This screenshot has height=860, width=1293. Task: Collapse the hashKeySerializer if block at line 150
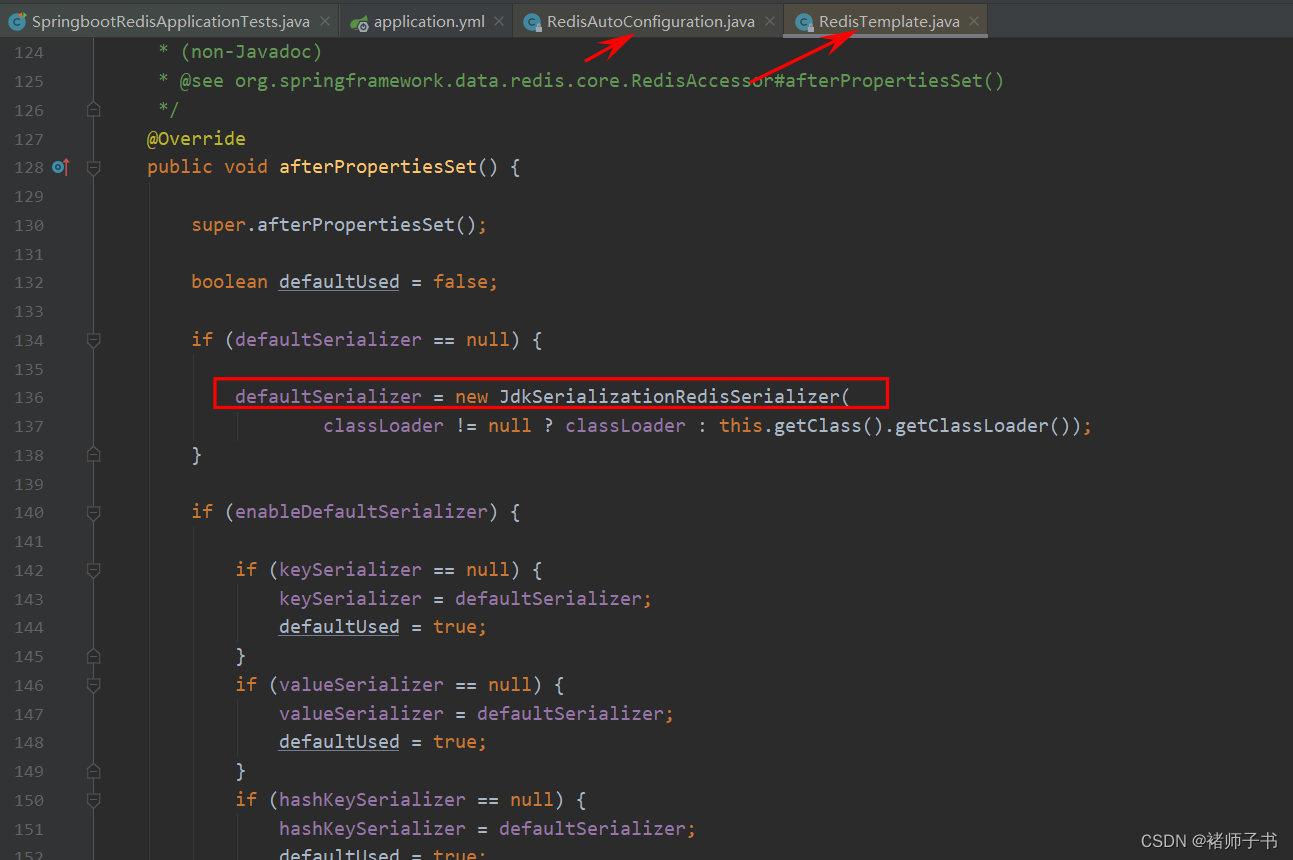[93, 800]
